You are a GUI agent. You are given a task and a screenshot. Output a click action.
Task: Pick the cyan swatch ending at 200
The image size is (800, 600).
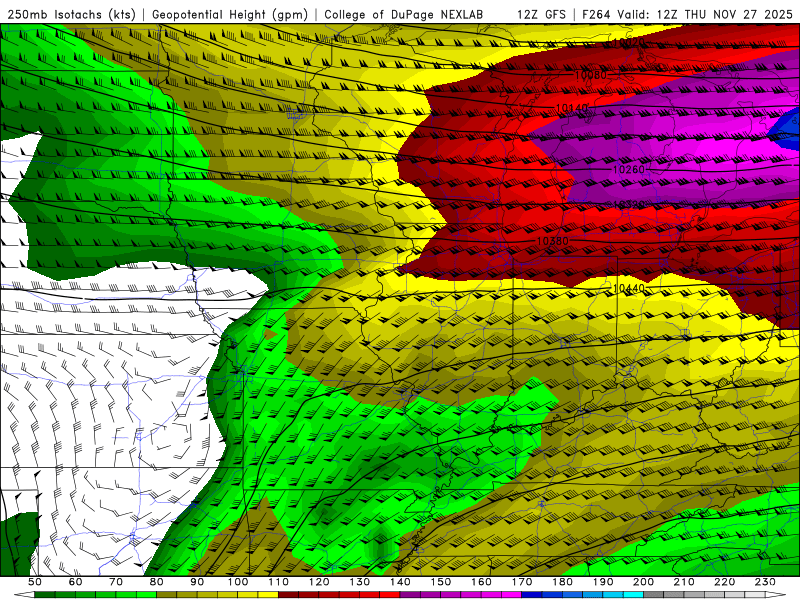633,595
